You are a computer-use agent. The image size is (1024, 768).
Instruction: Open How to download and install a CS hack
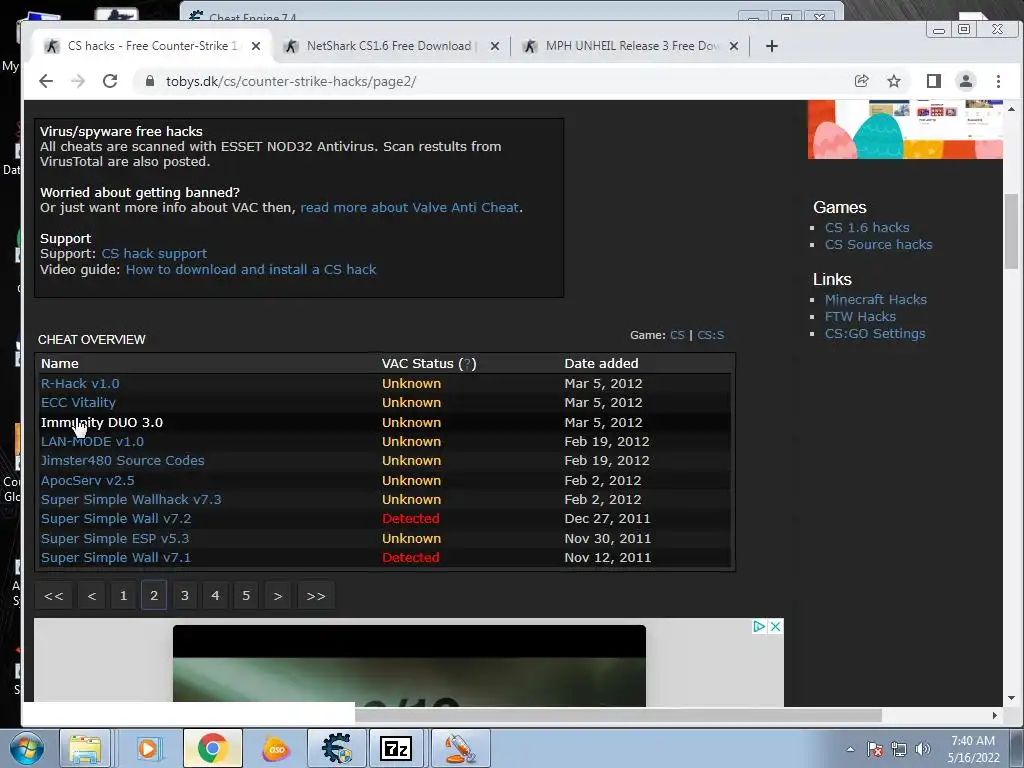251,270
